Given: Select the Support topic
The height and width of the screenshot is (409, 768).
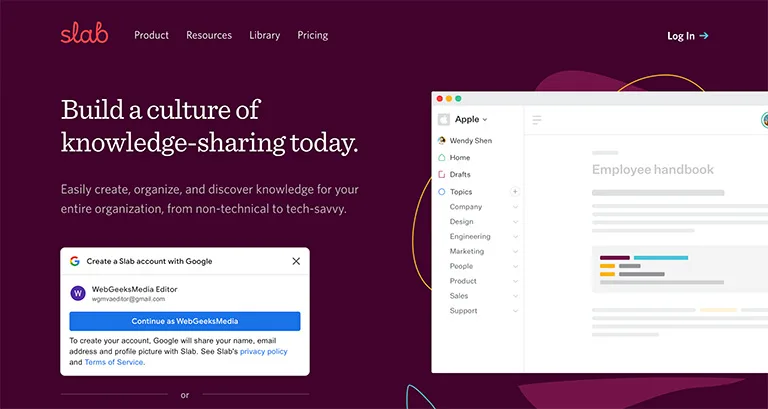Looking at the screenshot, I should [x=463, y=311].
